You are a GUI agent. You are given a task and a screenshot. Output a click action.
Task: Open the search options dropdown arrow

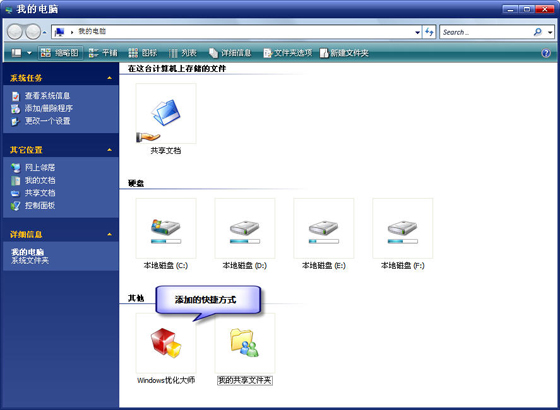(550, 32)
